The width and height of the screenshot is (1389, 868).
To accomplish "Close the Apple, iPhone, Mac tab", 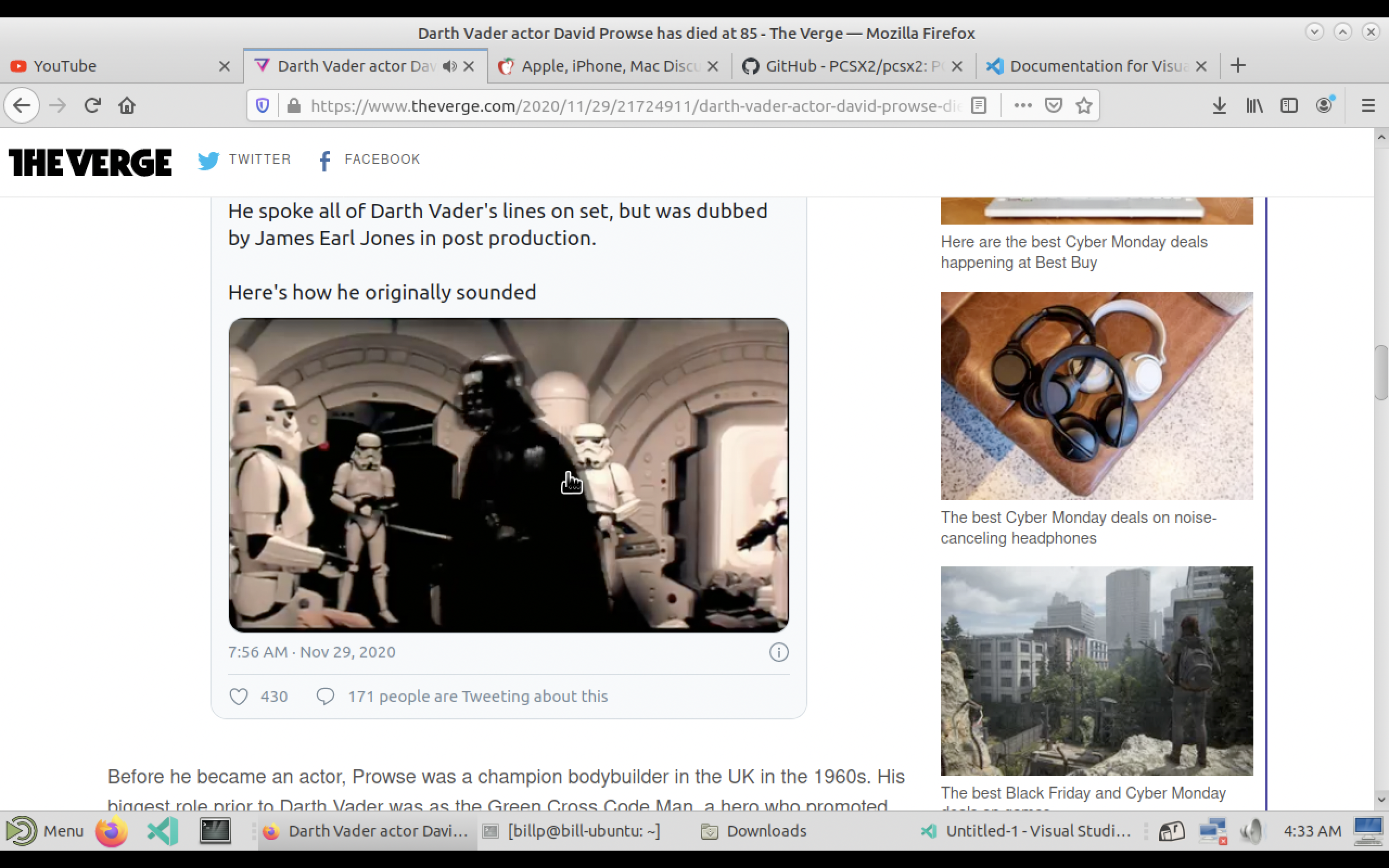I will pos(713,66).
